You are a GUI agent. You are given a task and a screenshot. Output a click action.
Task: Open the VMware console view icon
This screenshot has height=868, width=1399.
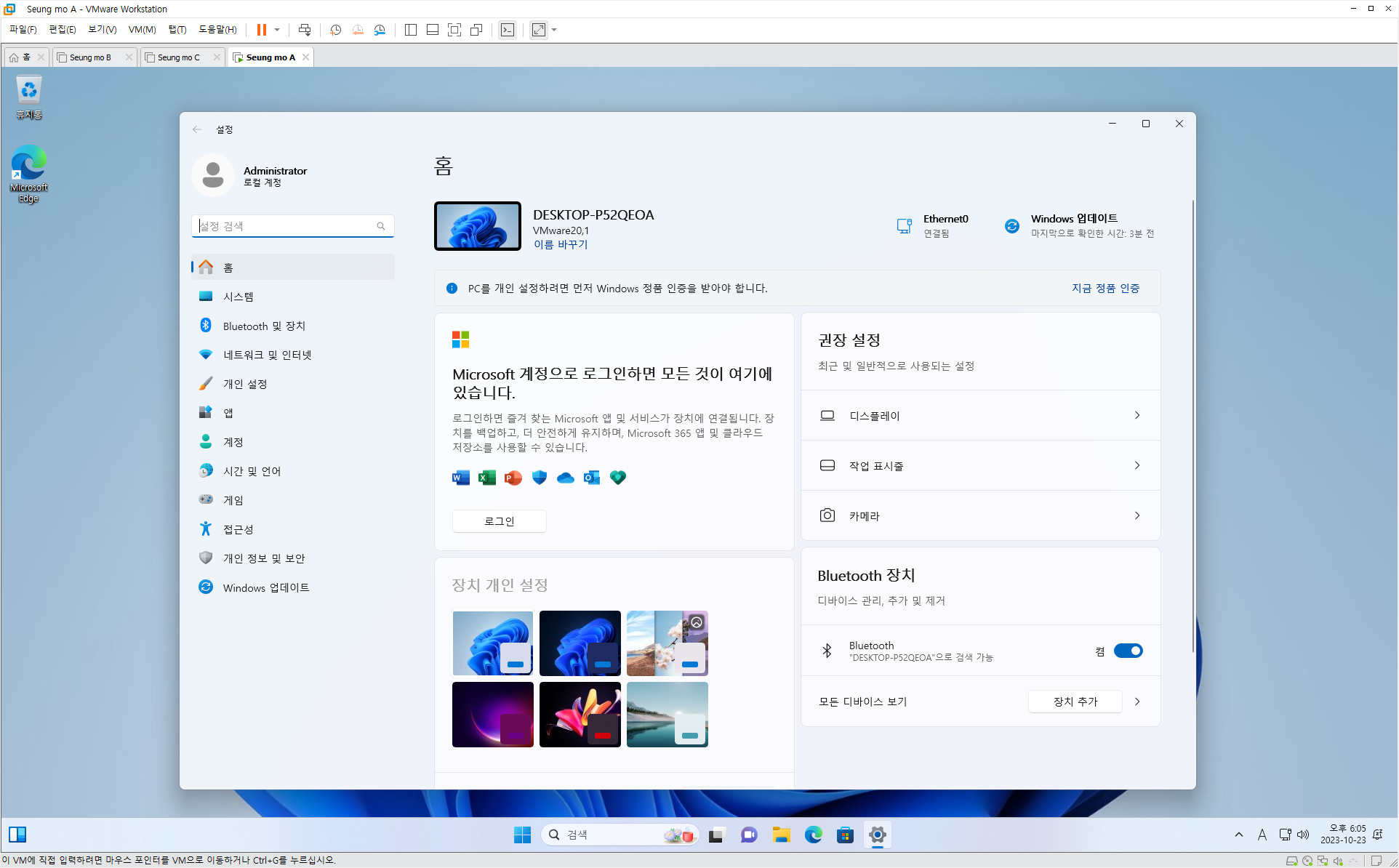click(508, 30)
